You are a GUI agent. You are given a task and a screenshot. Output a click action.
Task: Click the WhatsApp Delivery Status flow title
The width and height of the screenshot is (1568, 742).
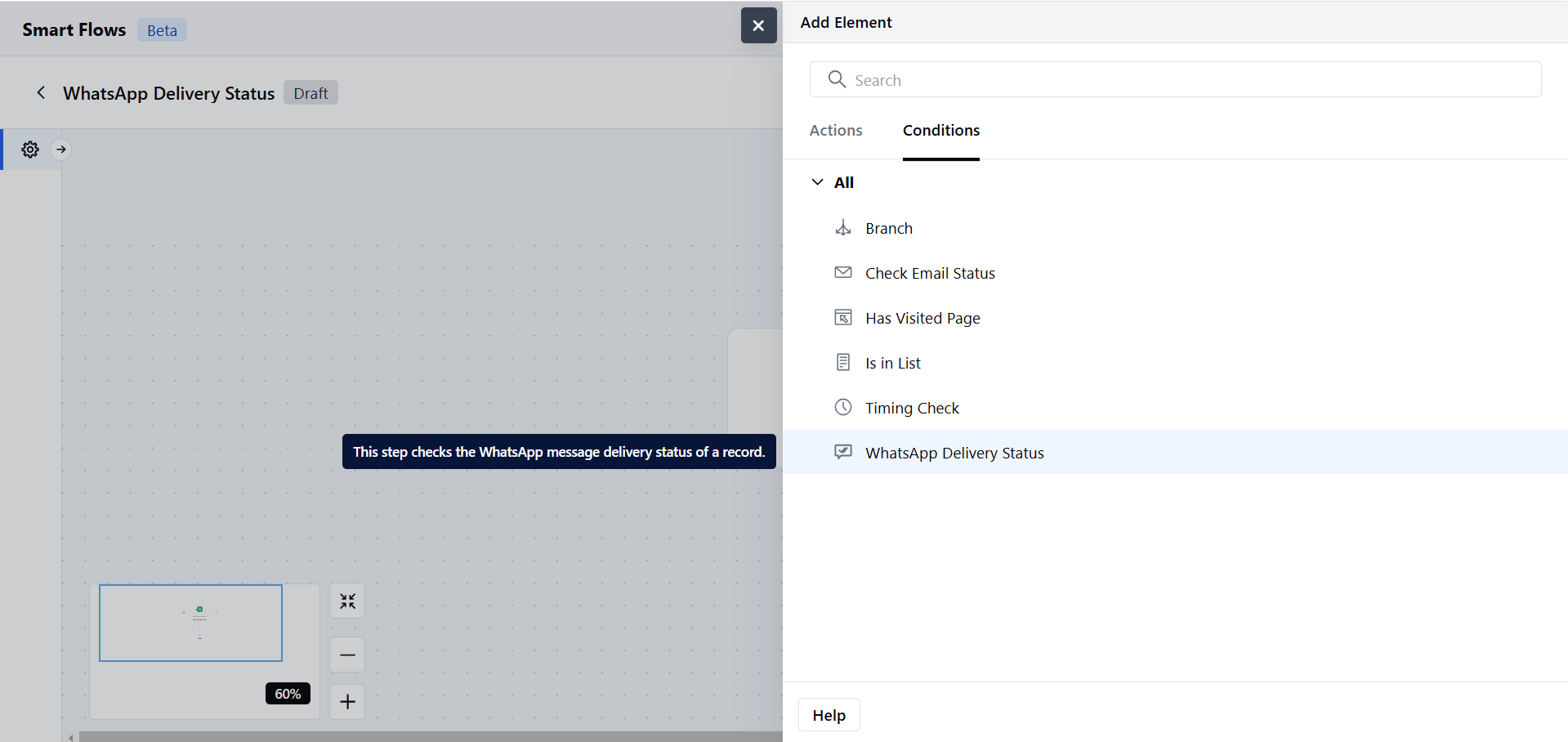point(168,93)
